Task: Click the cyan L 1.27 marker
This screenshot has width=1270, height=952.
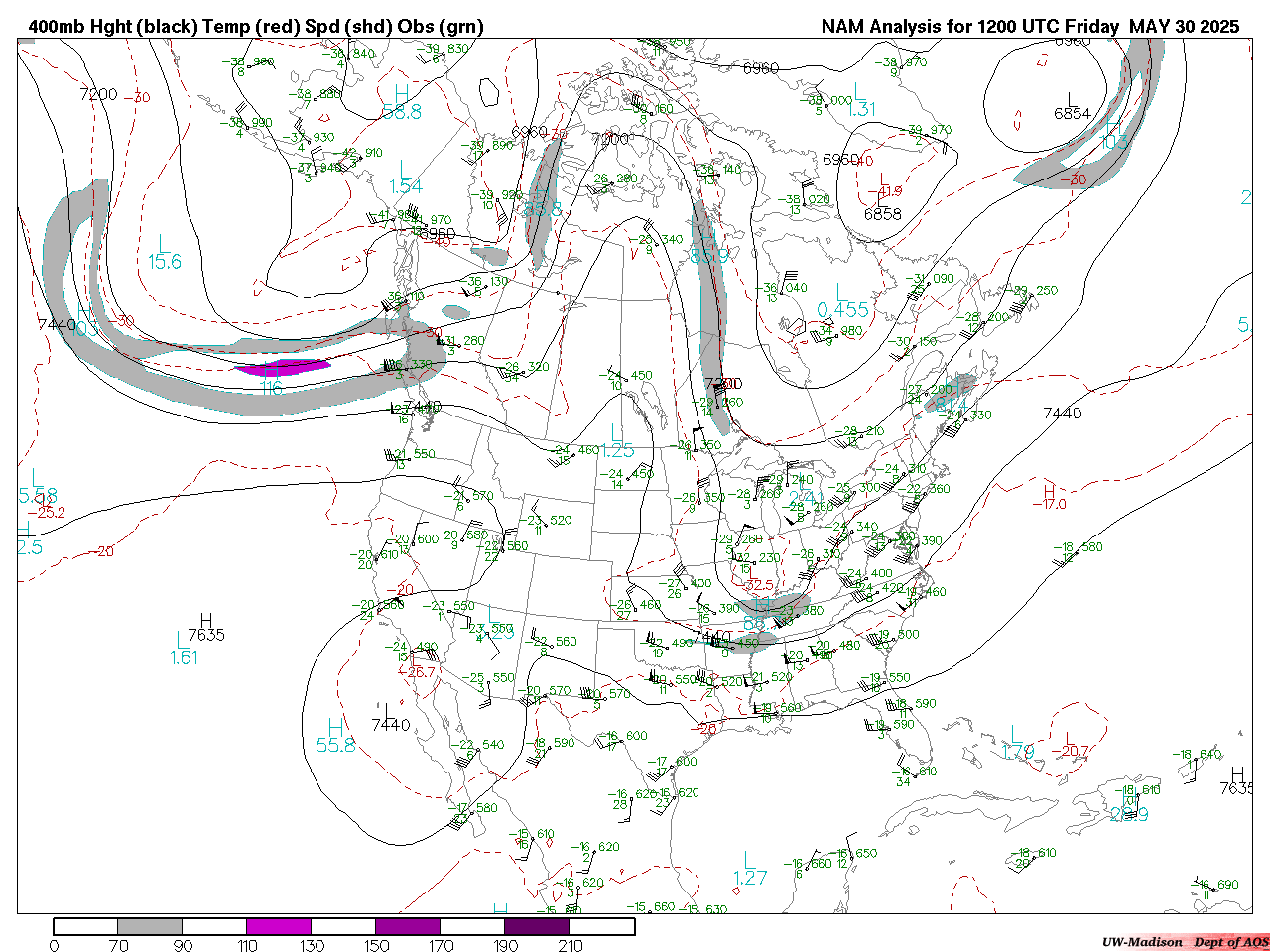Action: point(750,869)
